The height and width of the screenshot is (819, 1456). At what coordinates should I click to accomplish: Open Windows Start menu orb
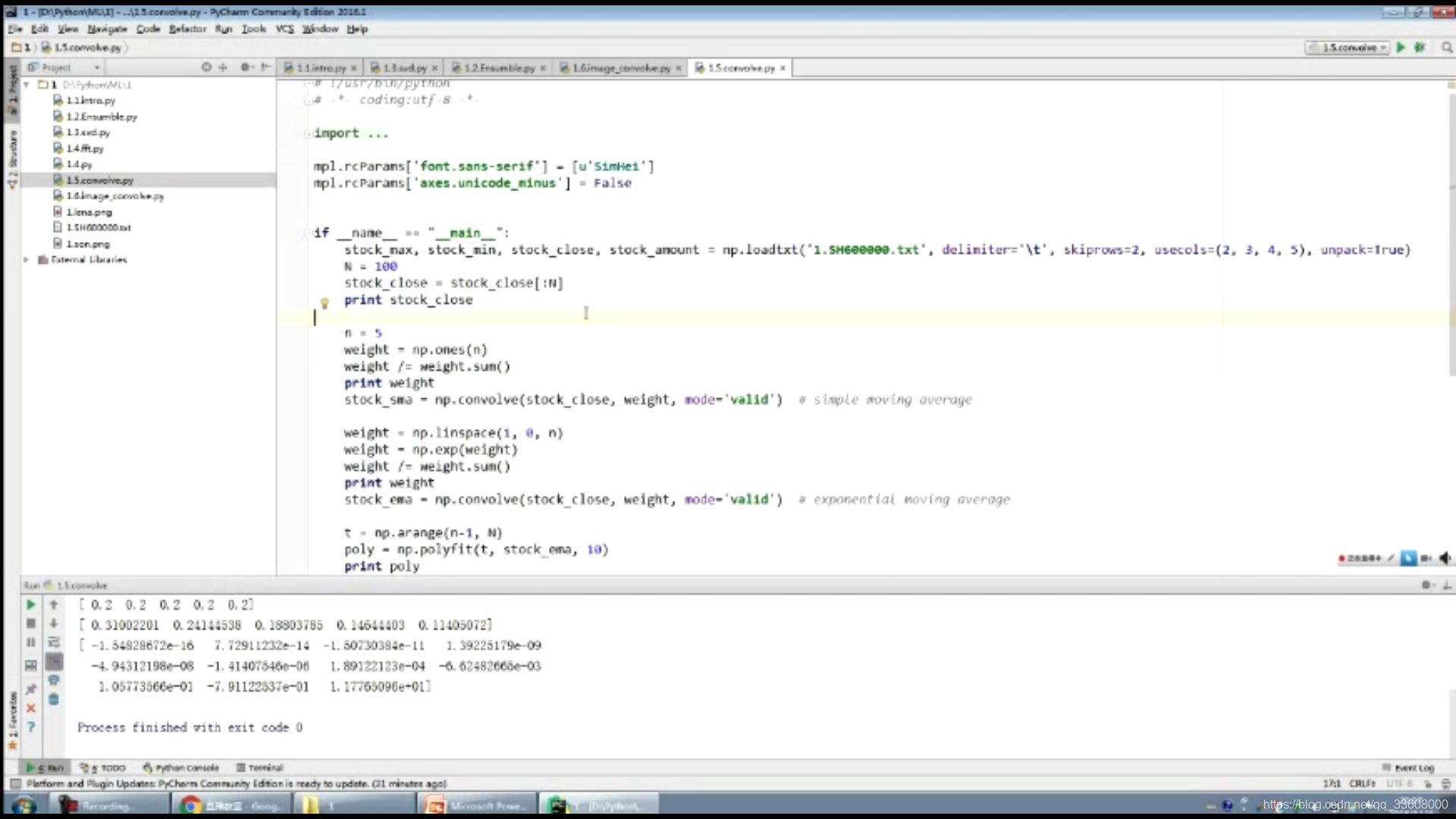click(x=24, y=805)
